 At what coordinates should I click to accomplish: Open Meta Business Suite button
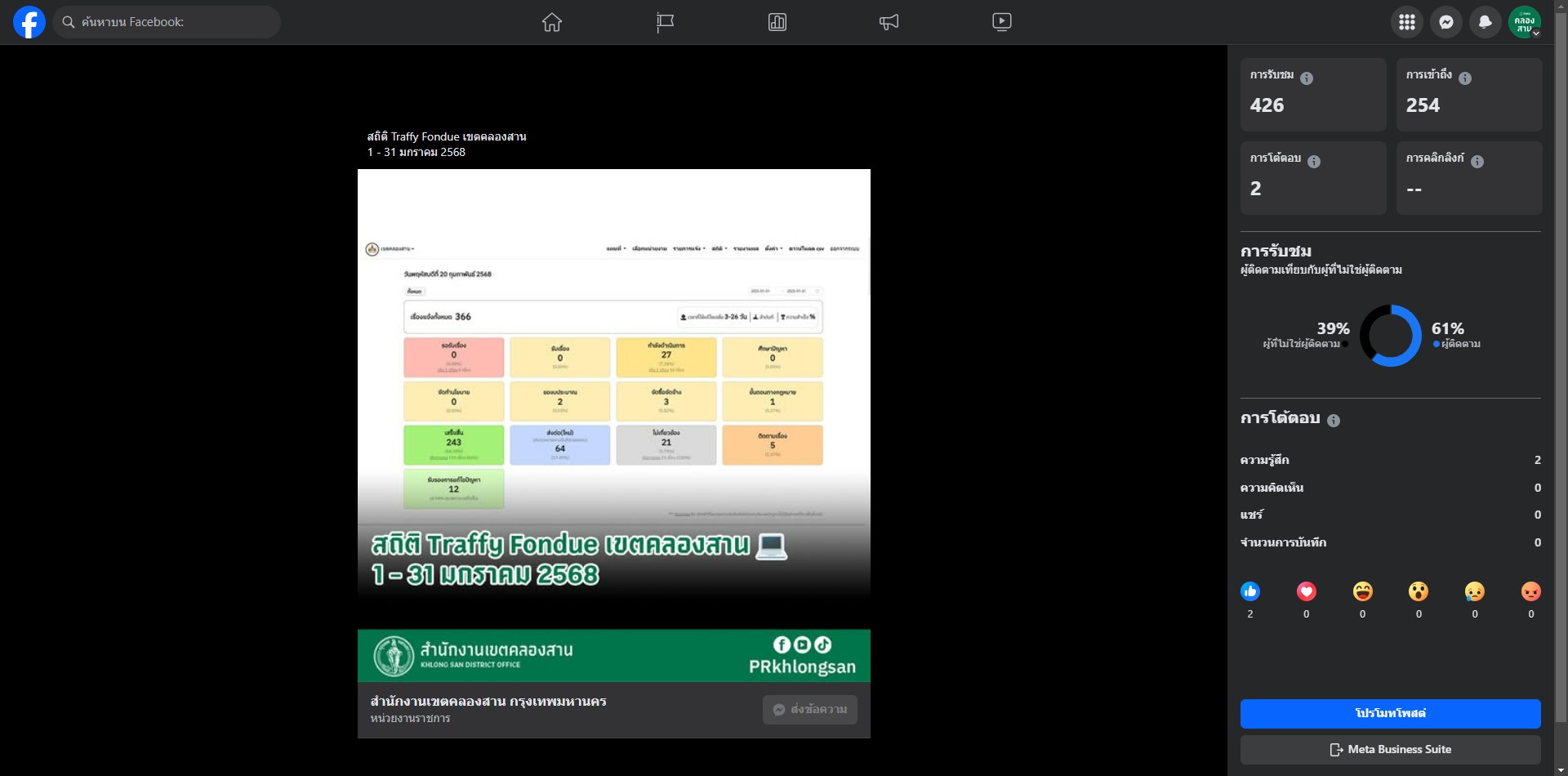point(1391,750)
